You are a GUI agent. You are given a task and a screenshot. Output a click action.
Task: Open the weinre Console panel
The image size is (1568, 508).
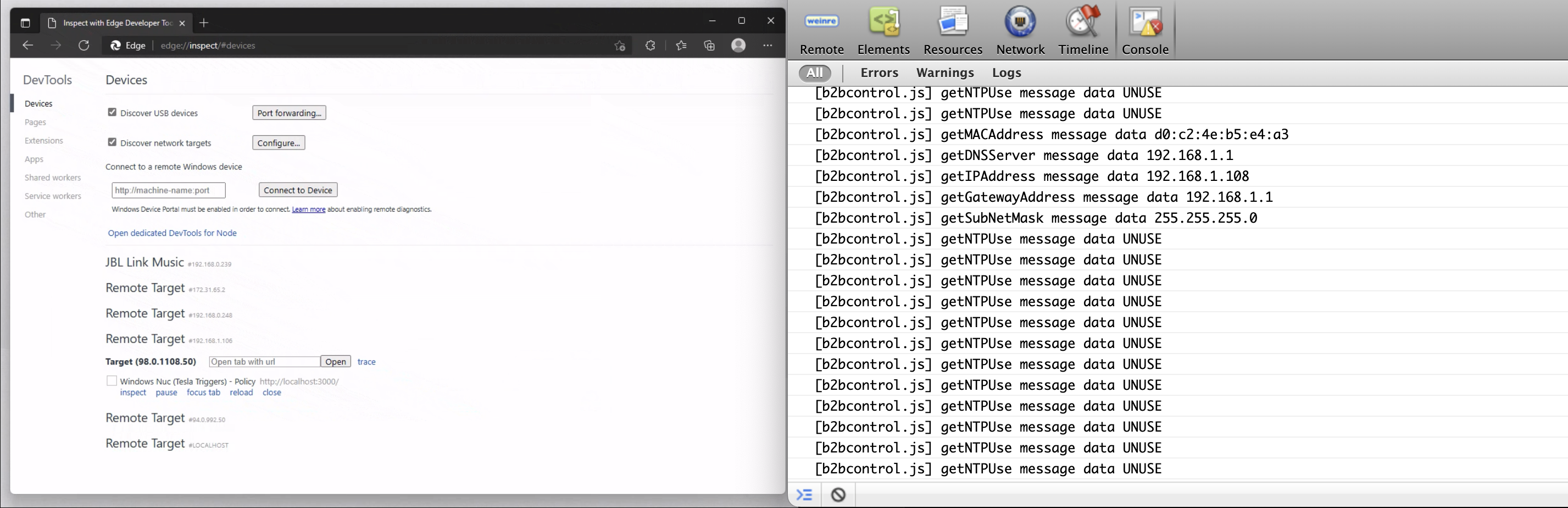(1145, 29)
